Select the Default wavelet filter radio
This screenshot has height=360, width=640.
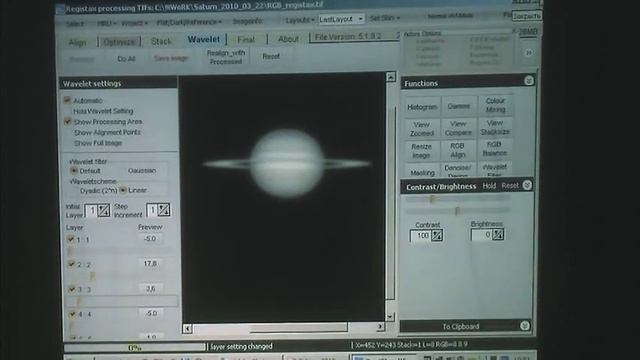coord(74,171)
